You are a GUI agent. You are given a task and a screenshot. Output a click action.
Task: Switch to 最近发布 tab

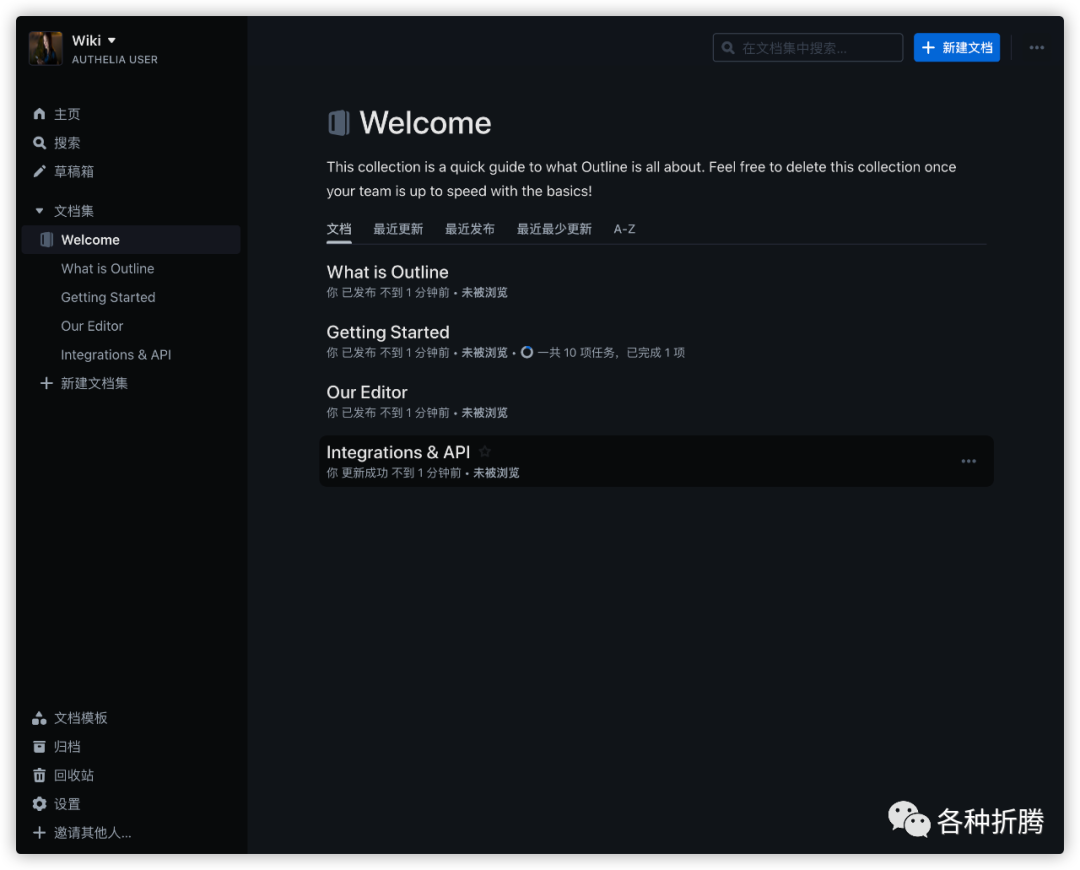[x=470, y=229]
